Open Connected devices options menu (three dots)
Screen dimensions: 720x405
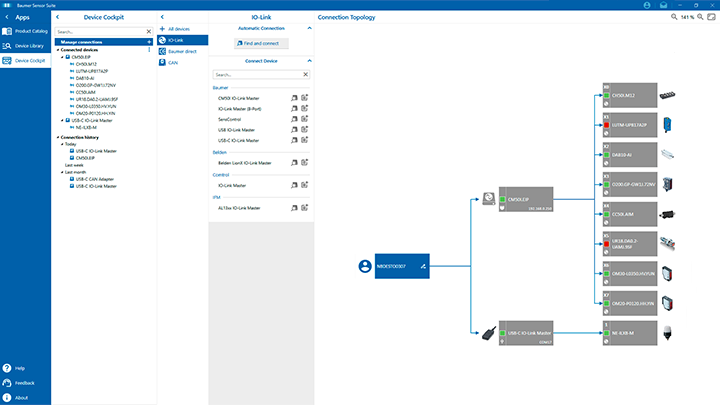(x=149, y=50)
